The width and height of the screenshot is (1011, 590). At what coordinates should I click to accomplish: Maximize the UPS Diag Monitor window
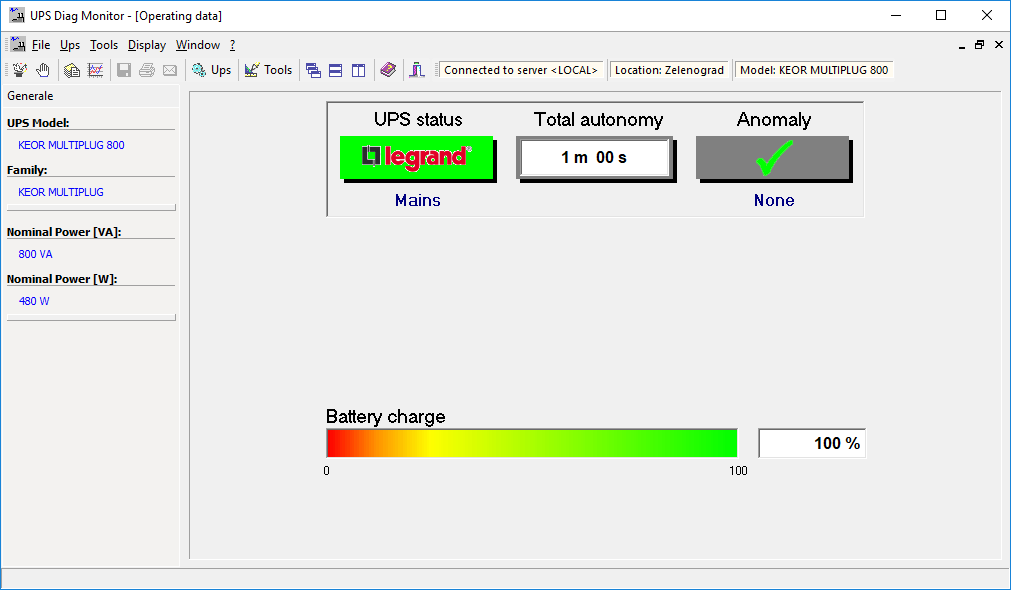point(941,15)
